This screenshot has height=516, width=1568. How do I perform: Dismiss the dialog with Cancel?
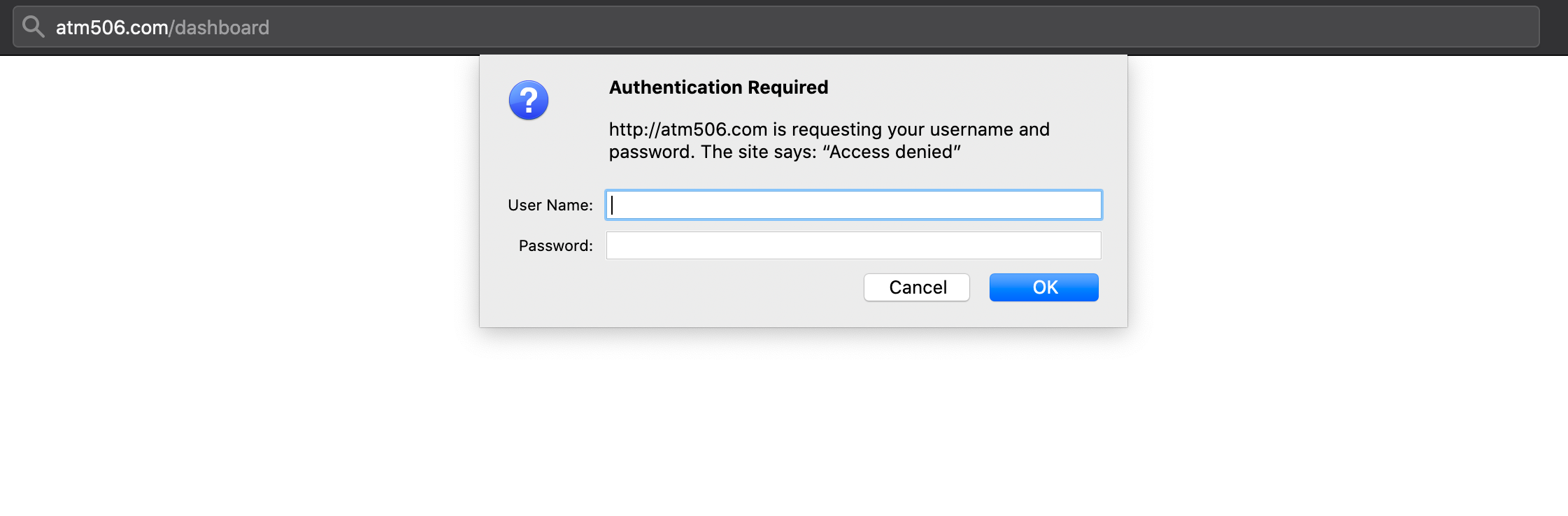(917, 287)
